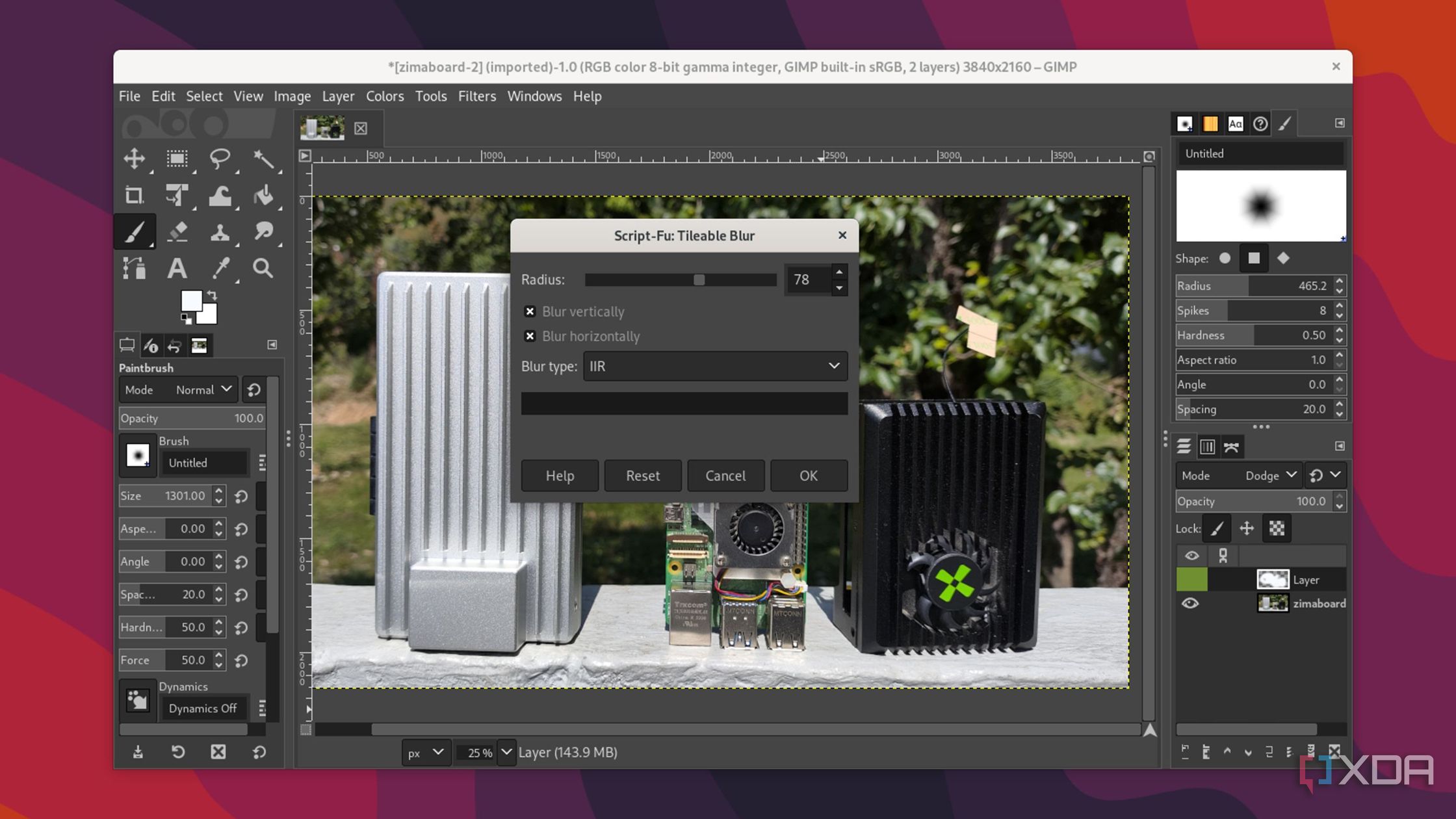Image resolution: width=1456 pixels, height=819 pixels.
Task: Open the layer Mode Dodge dropdown
Action: coord(1239,475)
